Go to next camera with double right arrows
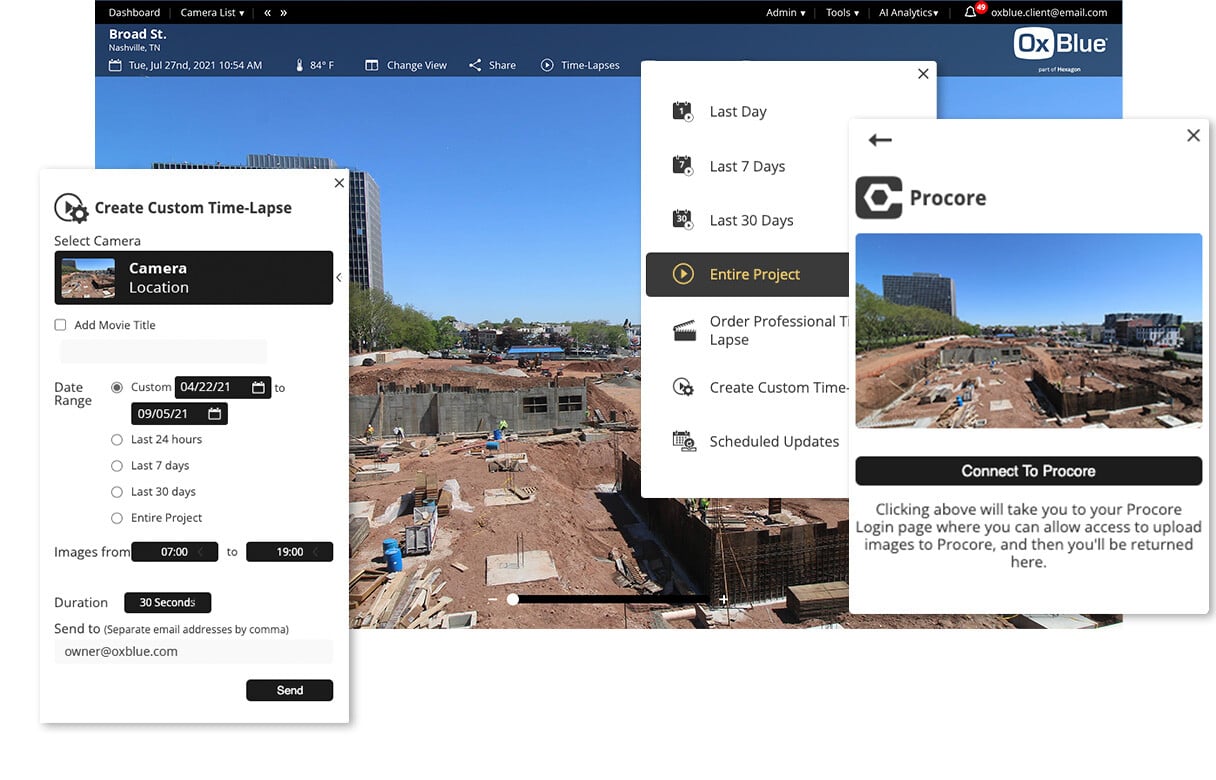 pos(284,12)
